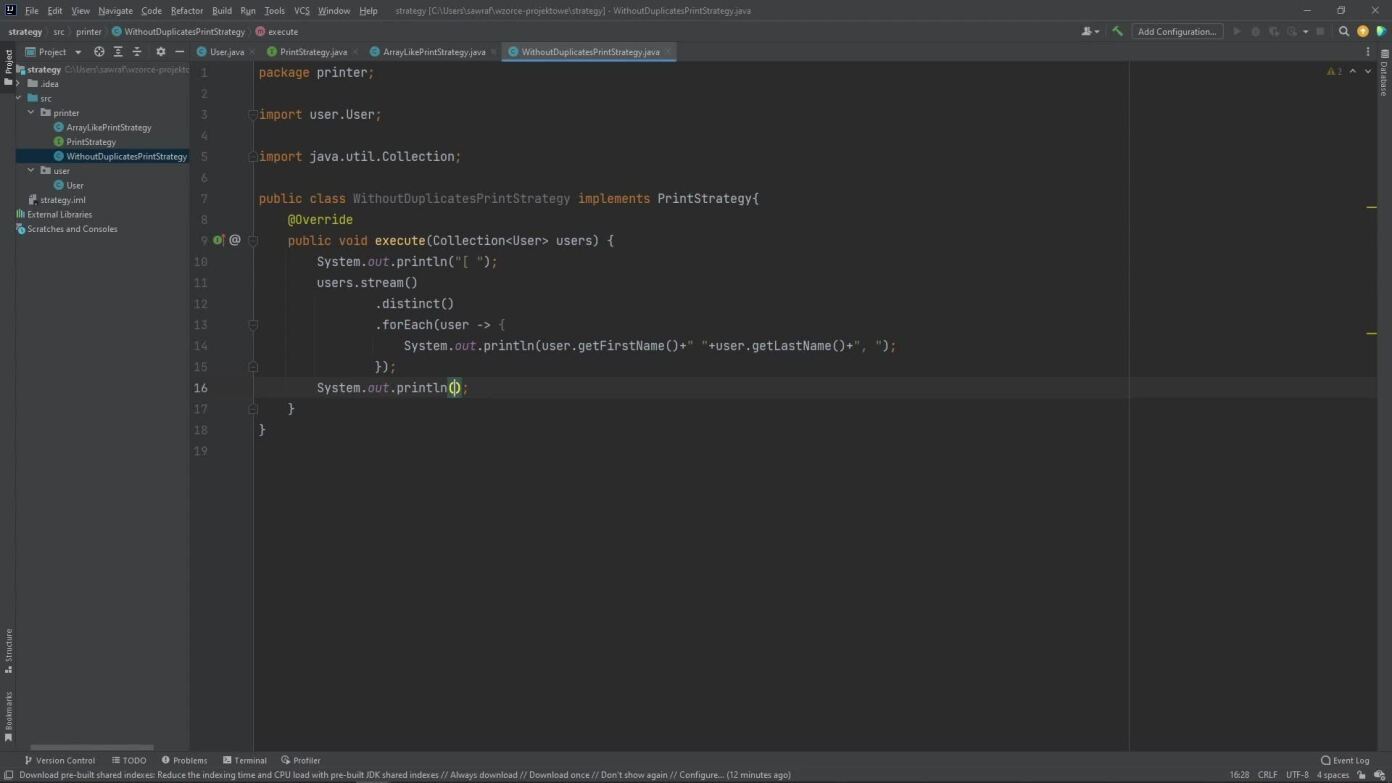Hide the Project panel with minus icon
The image size is (1392, 783).
click(x=179, y=52)
